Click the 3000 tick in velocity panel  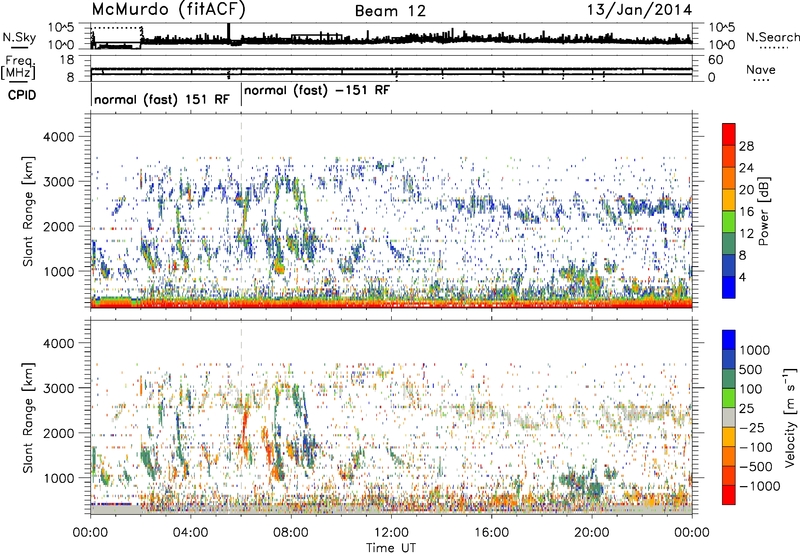[58, 388]
